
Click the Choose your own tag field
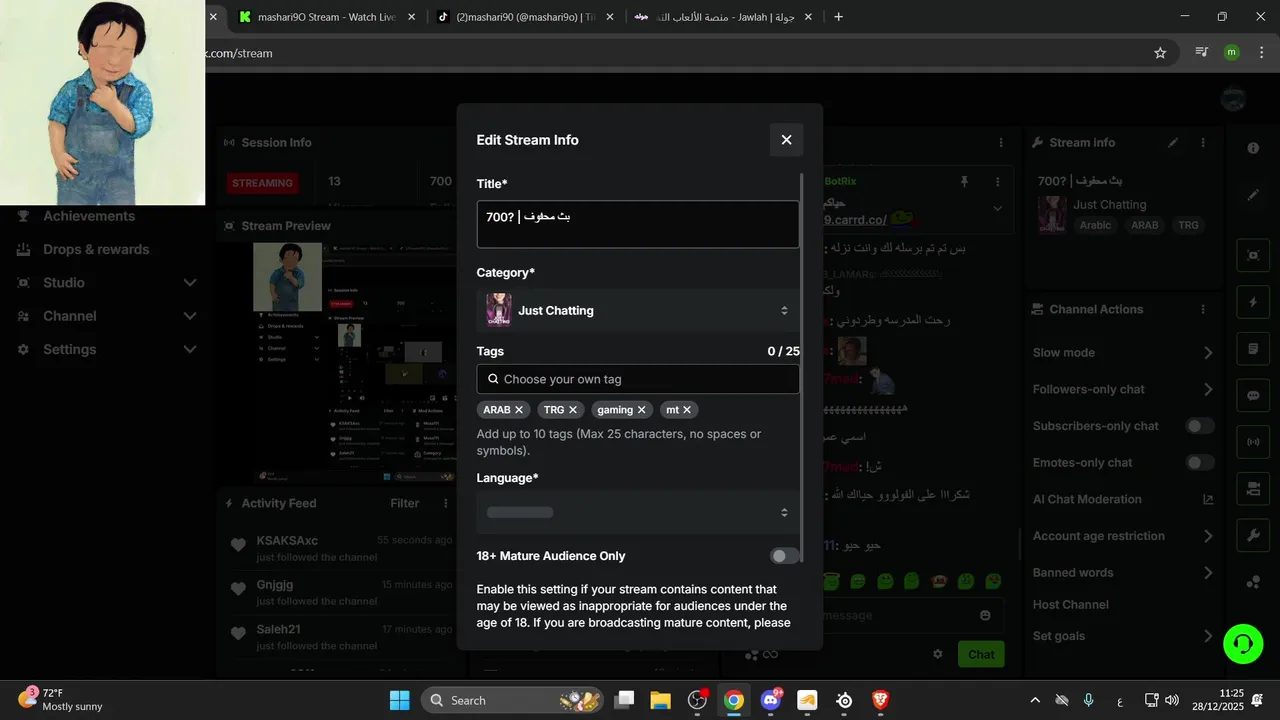pyautogui.click(x=638, y=379)
